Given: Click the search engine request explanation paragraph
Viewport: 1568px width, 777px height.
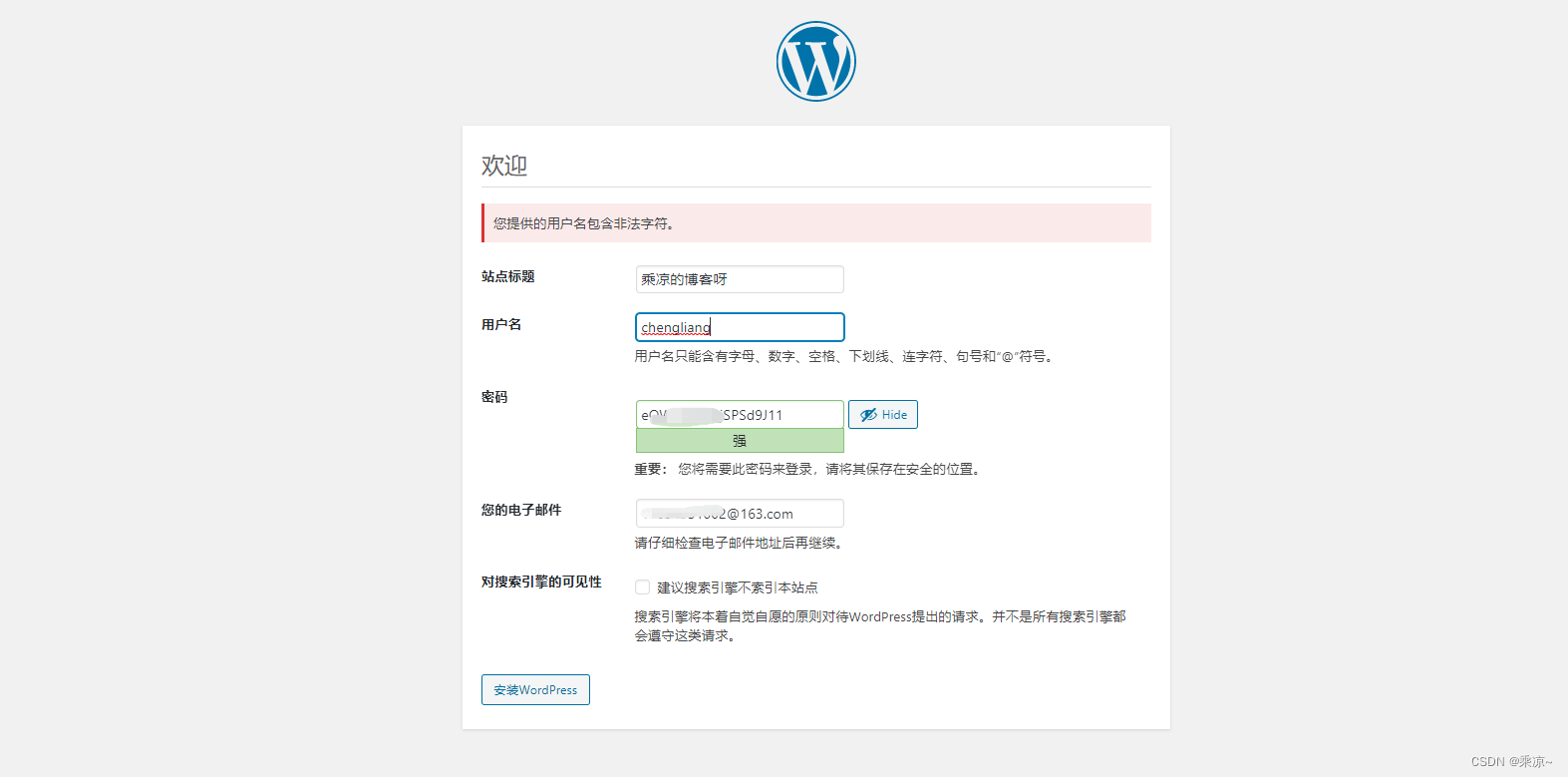Looking at the screenshot, I should 880,626.
